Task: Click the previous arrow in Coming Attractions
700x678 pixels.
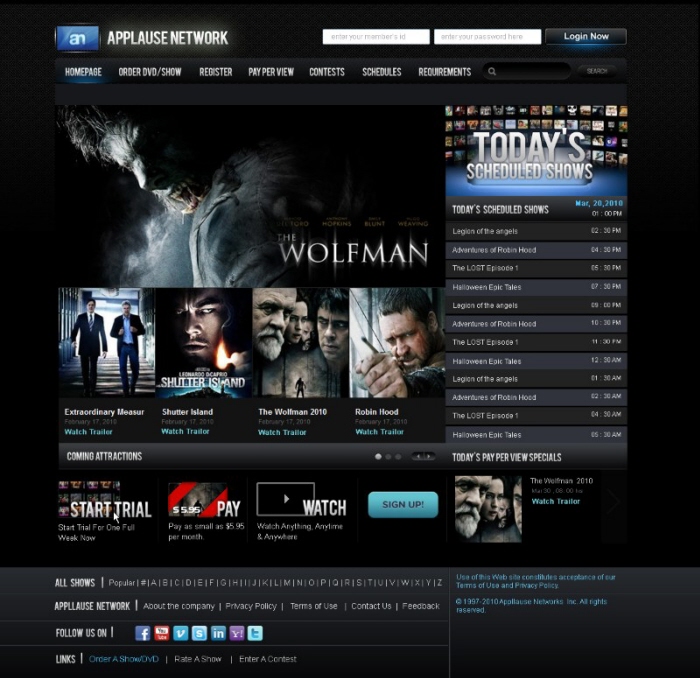Action: point(418,456)
